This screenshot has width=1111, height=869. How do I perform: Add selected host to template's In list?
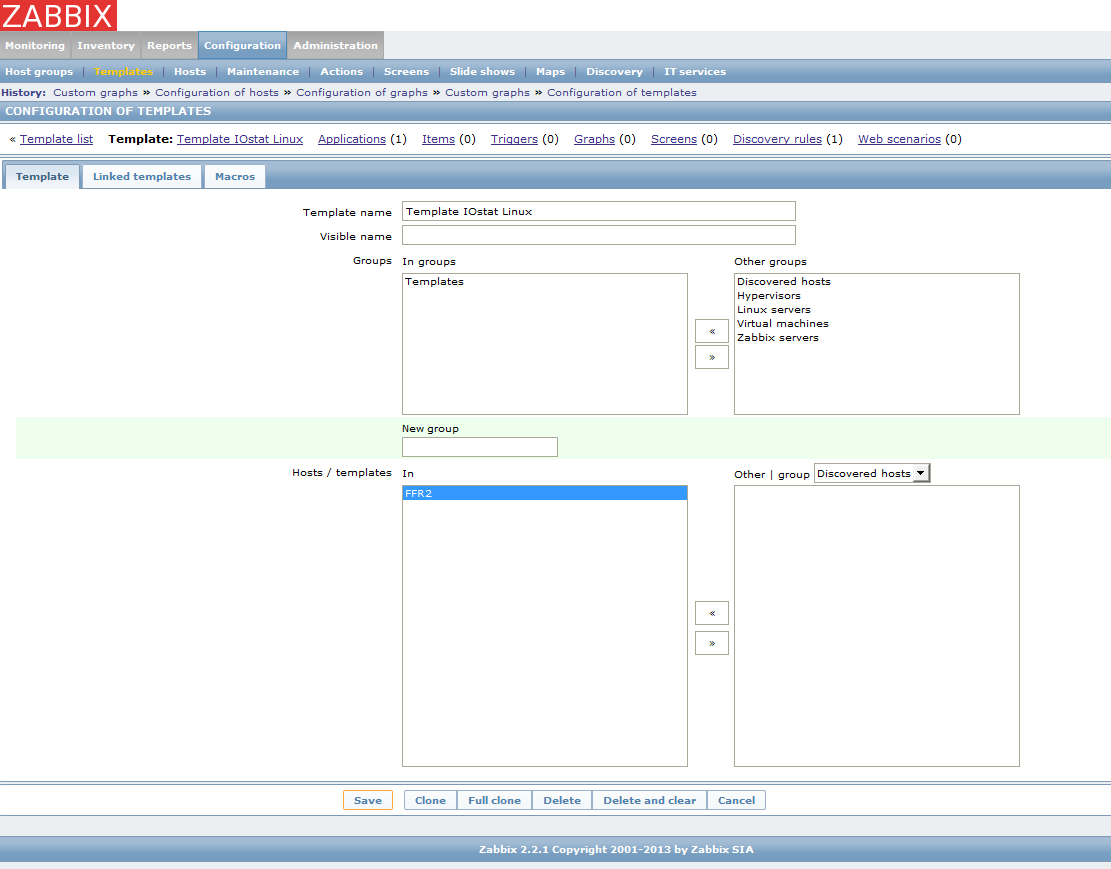click(711, 613)
